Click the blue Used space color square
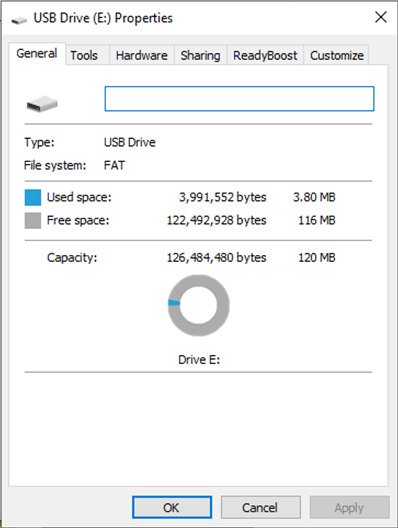Screen dimensions: 398x528 [33, 197]
